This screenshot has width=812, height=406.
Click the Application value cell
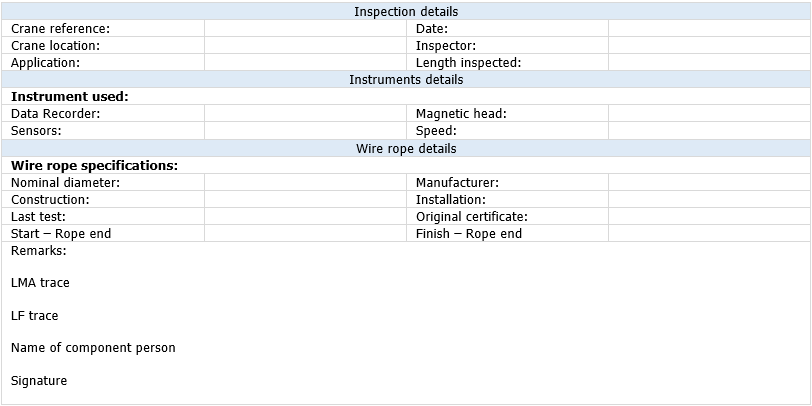[306, 63]
